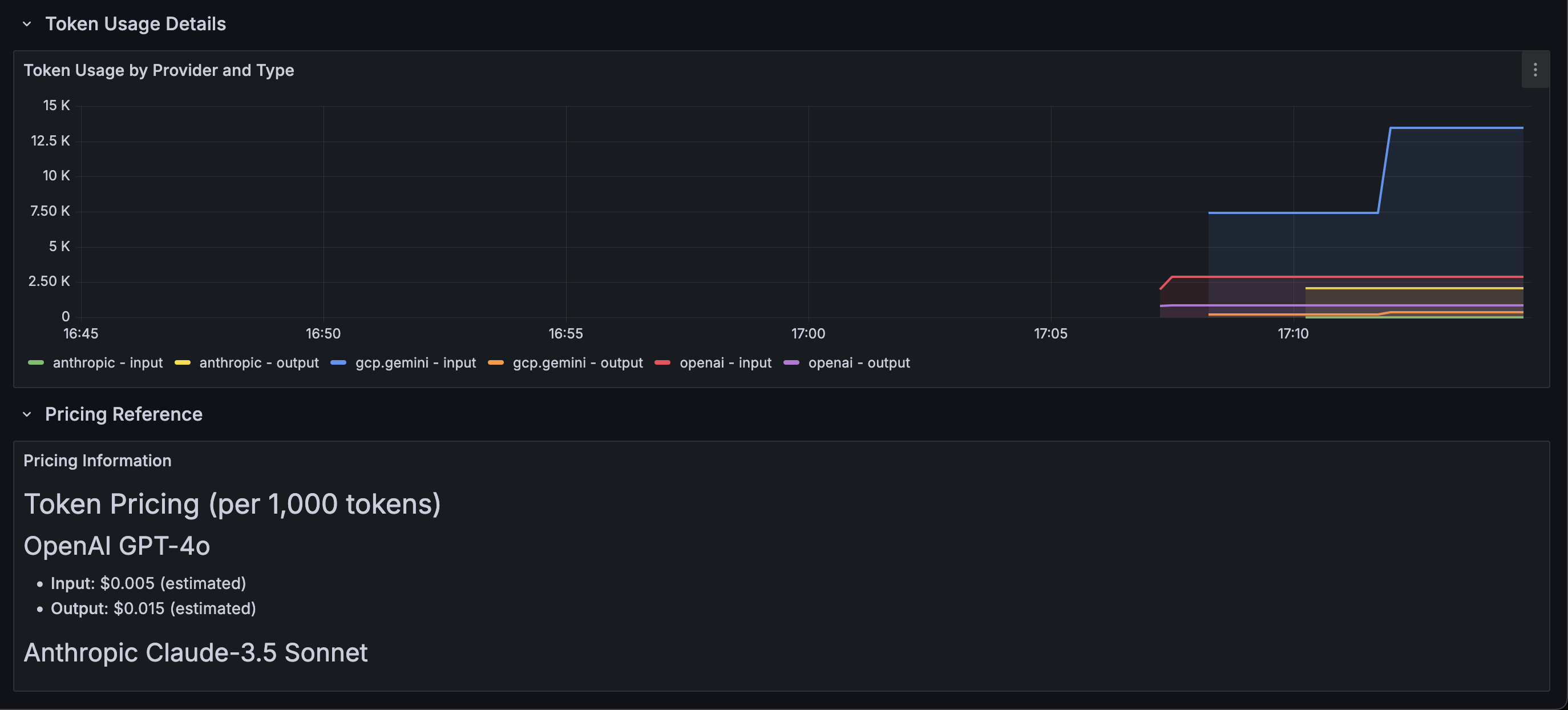Click Token Usage by Provider panel title
This screenshot has height=710, width=1568.
(158, 70)
